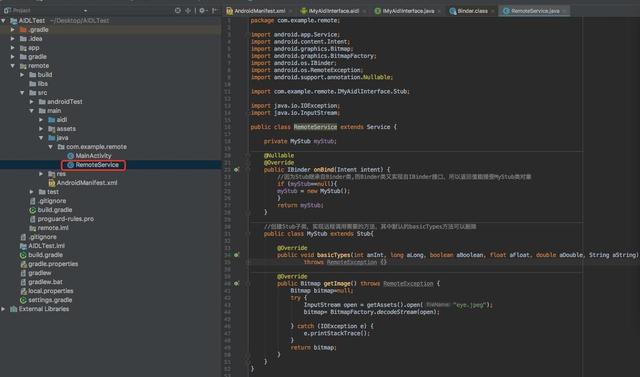Open the gradle.properties file
Image resolution: width=640 pixels, height=377 pixels.
coord(49,264)
